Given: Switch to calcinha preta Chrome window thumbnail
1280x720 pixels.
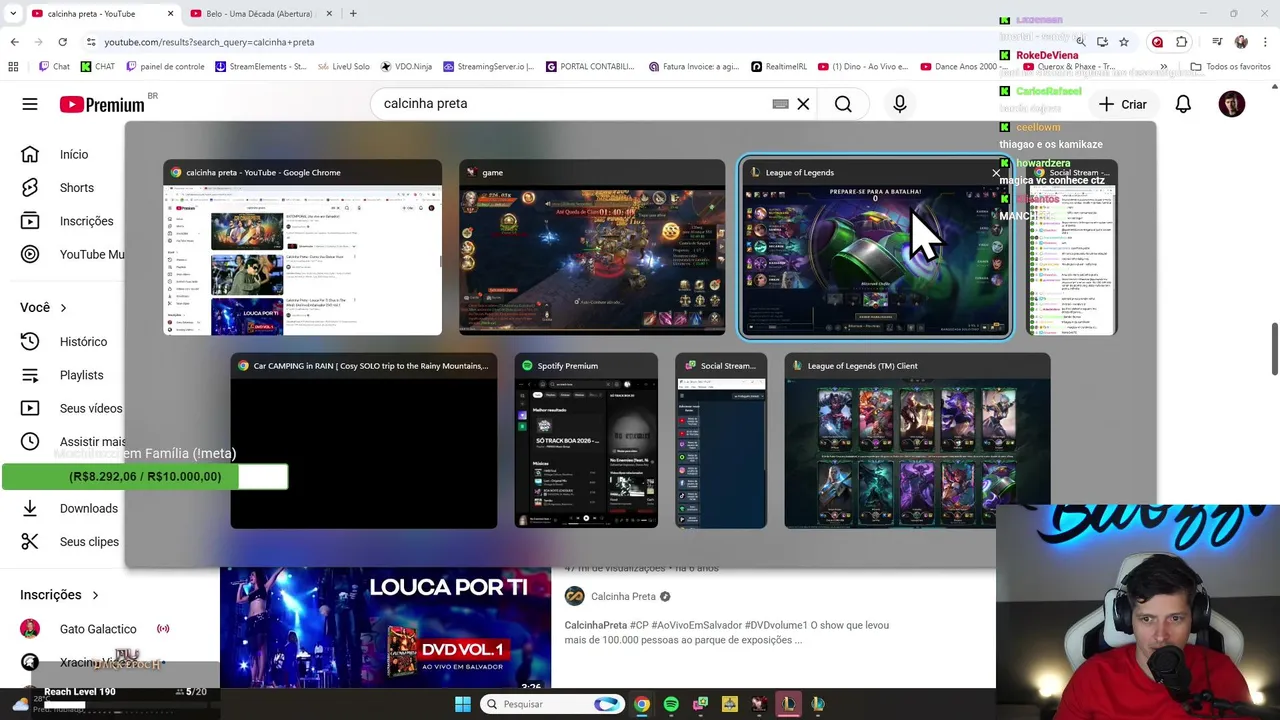Looking at the screenshot, I should point(302,248).
